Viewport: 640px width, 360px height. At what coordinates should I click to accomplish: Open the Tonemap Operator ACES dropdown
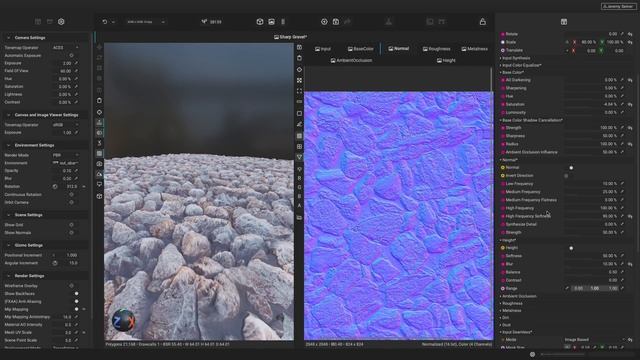pos(65,48)
